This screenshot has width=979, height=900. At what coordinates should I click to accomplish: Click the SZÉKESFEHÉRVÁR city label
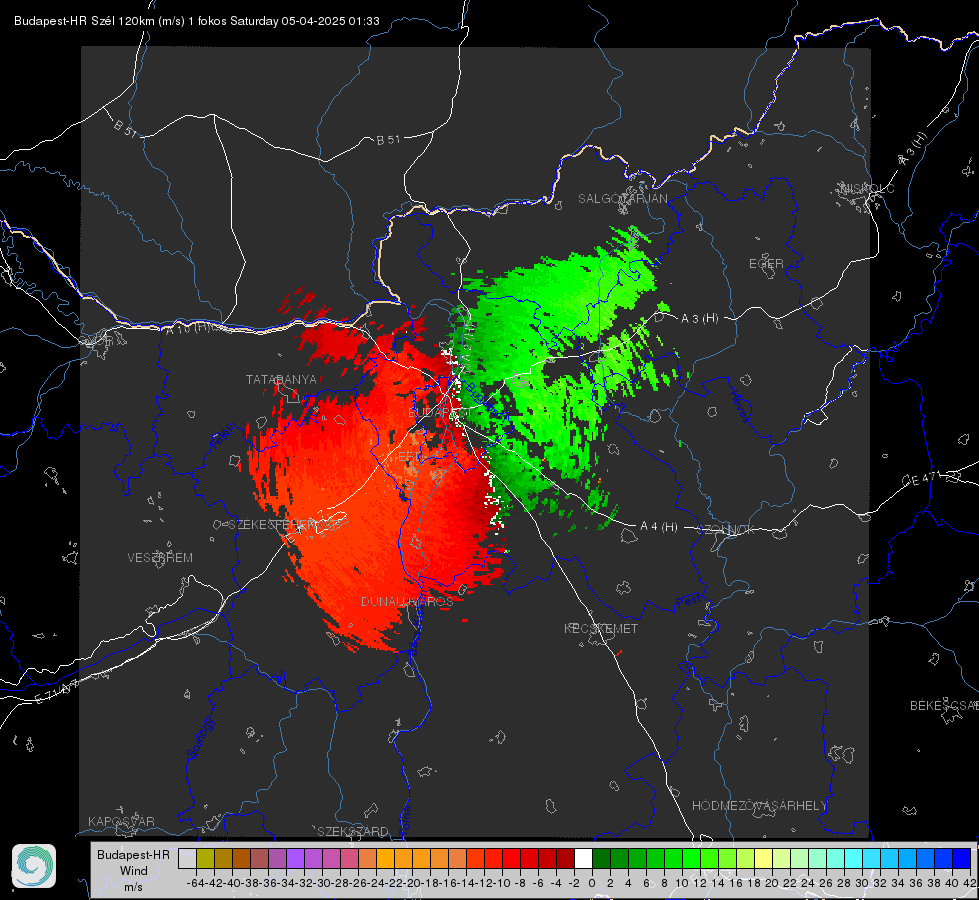point(284,525)
